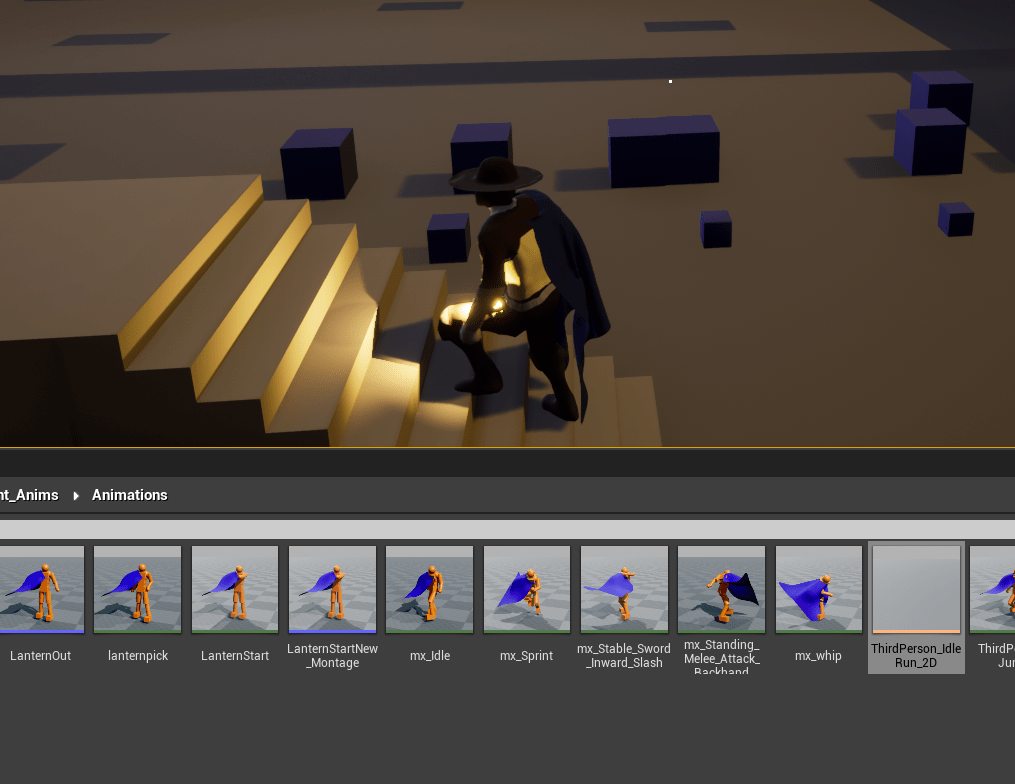Expand the breadcrumb arrow before Animations
The height and width of the screenshot is (784, 1015).
tap(76, 495)
